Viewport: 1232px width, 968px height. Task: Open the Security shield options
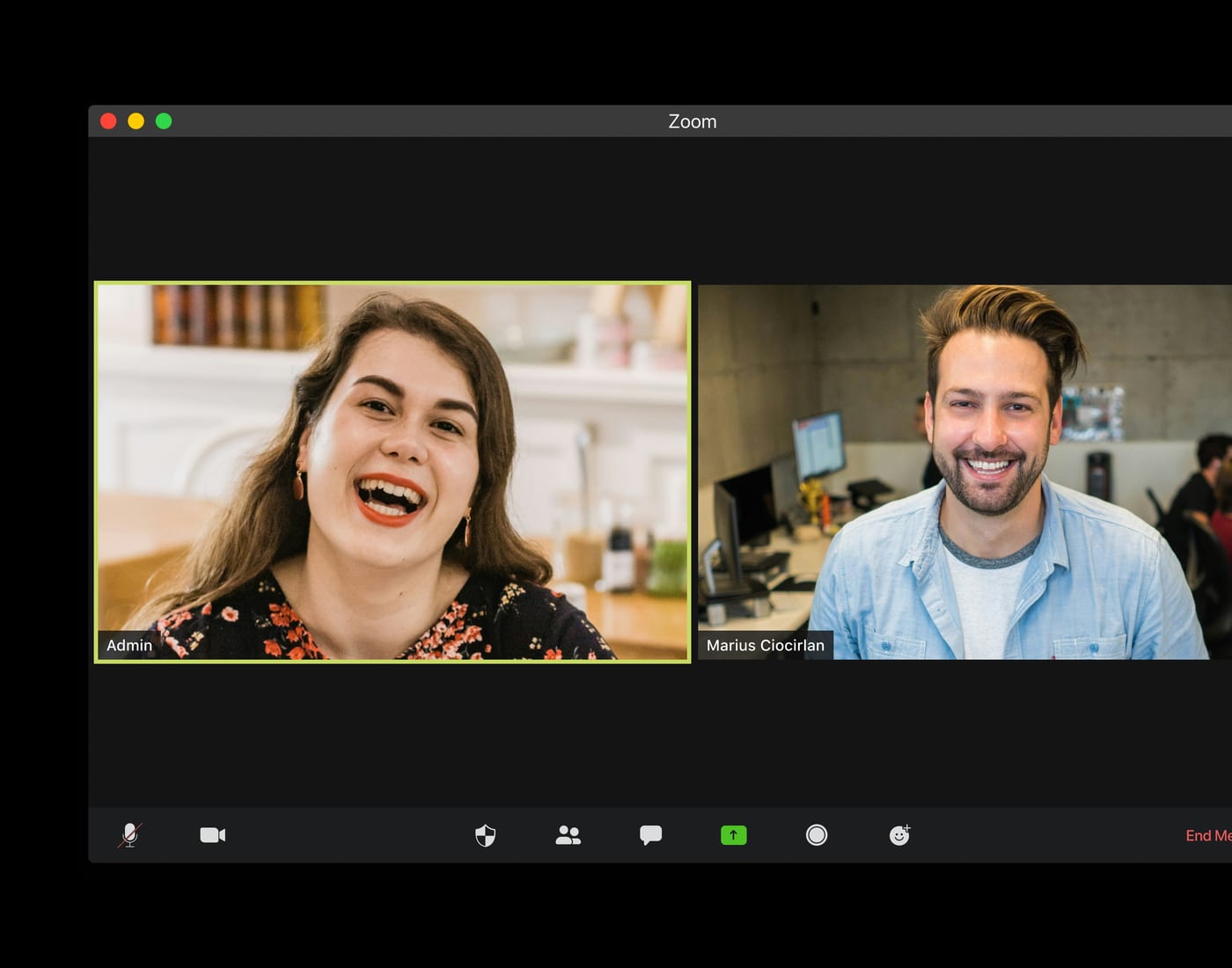coord(485,835)
